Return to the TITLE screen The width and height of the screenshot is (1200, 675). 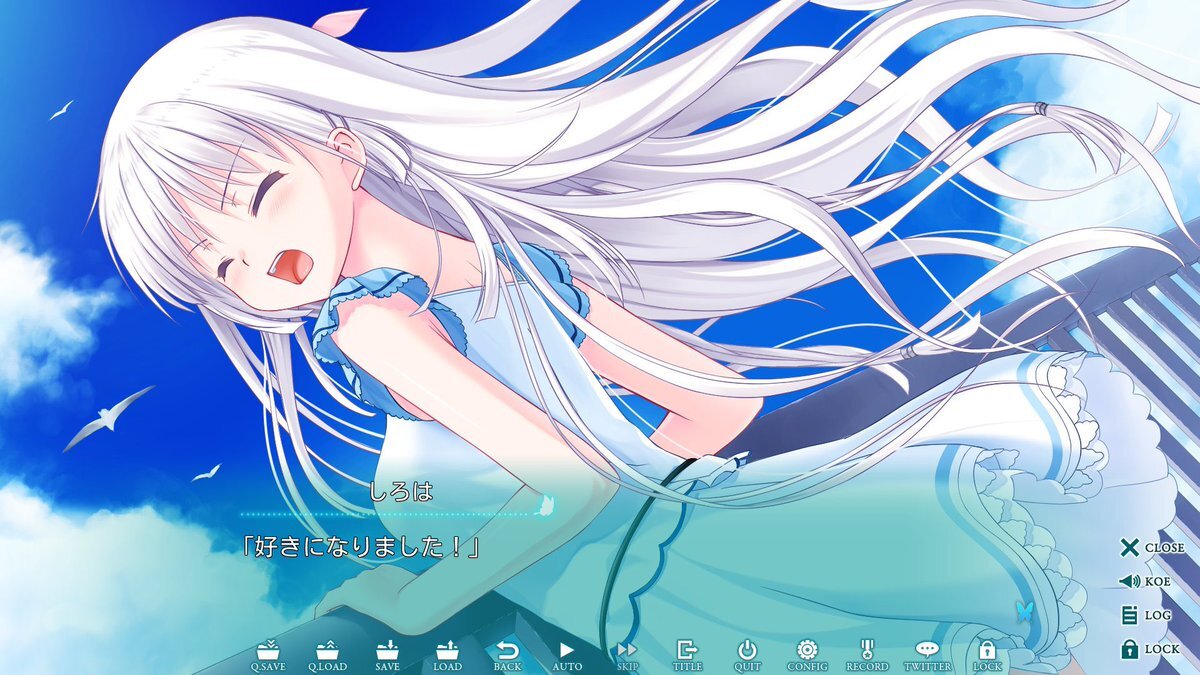coord(687,655)
